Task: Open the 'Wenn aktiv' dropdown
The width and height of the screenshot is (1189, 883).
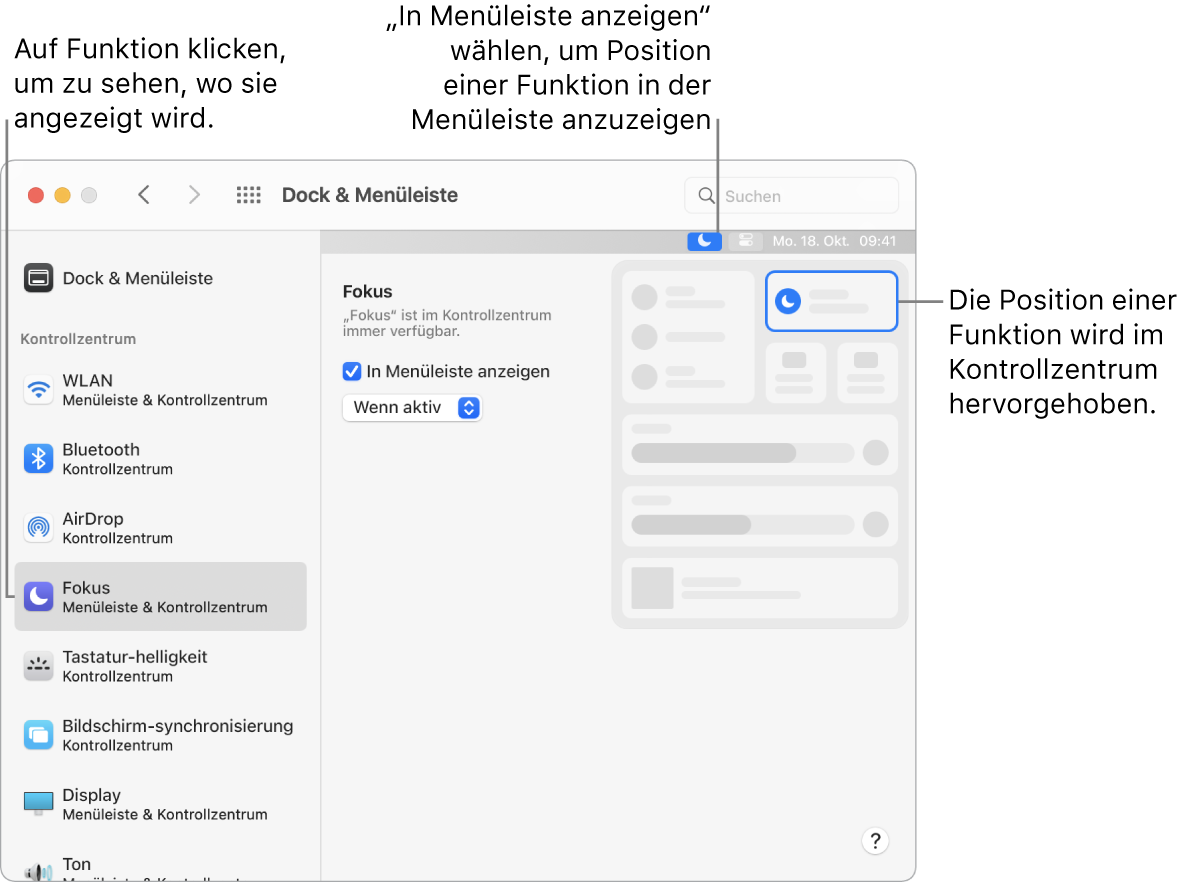Action: click(x=412, y=407)
